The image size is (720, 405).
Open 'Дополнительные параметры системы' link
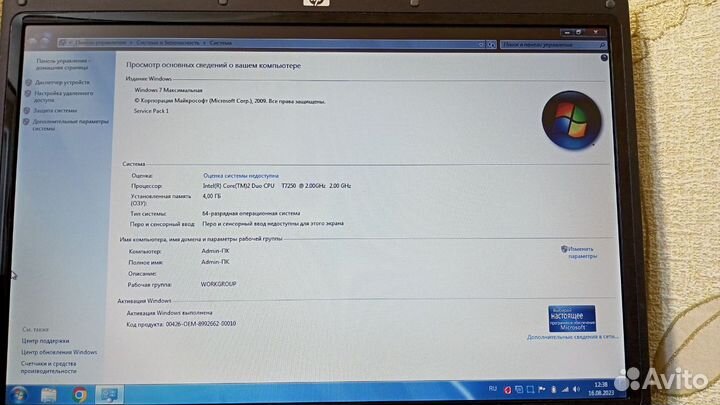click(x=70, y=125)
